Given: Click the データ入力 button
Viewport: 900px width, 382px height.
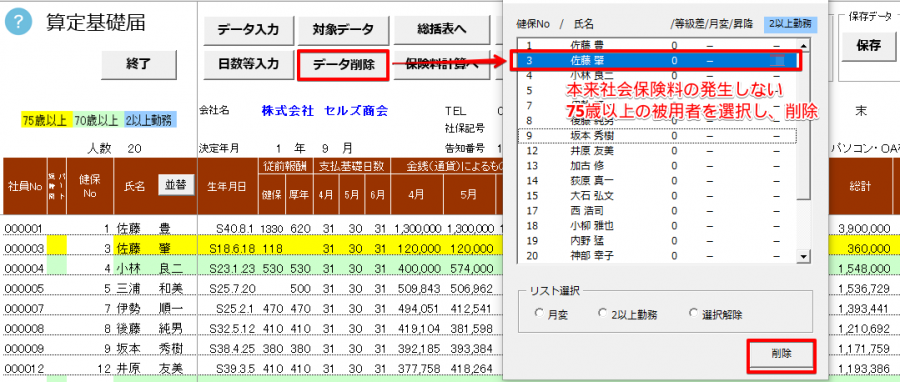Looking at the screenshot, I should [249, 30].
